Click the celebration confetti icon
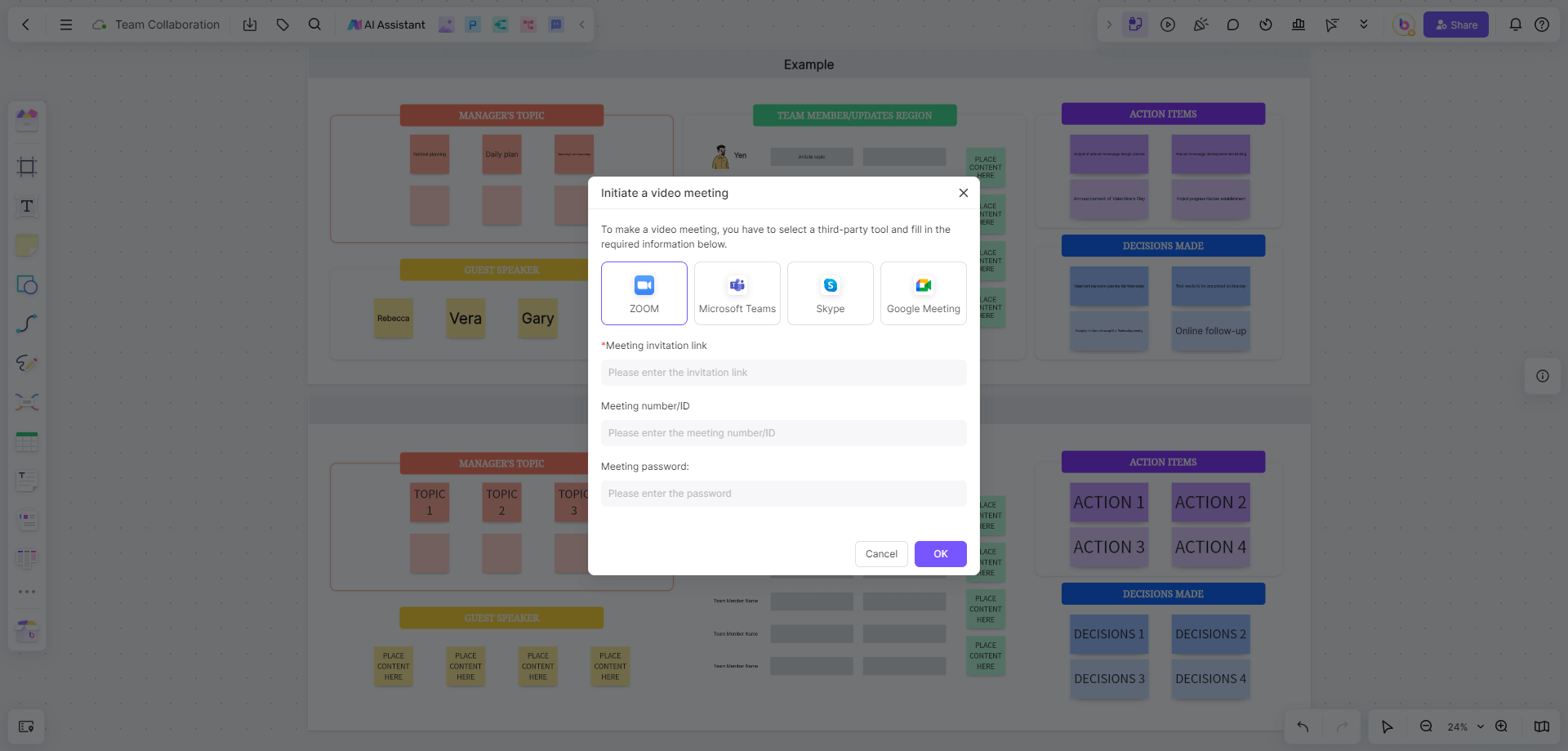This screenshot has width=1568, height=751. tap(1200, 25)
